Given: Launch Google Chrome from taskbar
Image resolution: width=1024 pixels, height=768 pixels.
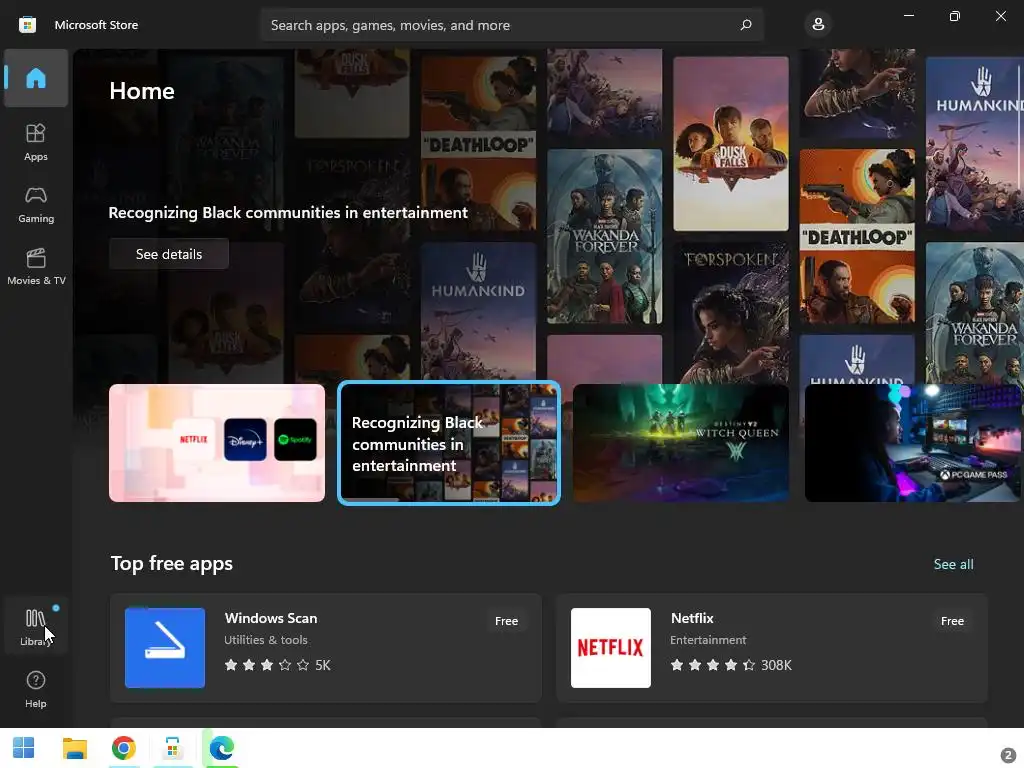Looking at the screenshot, I should pyautogui.click(x=123, y=748).
